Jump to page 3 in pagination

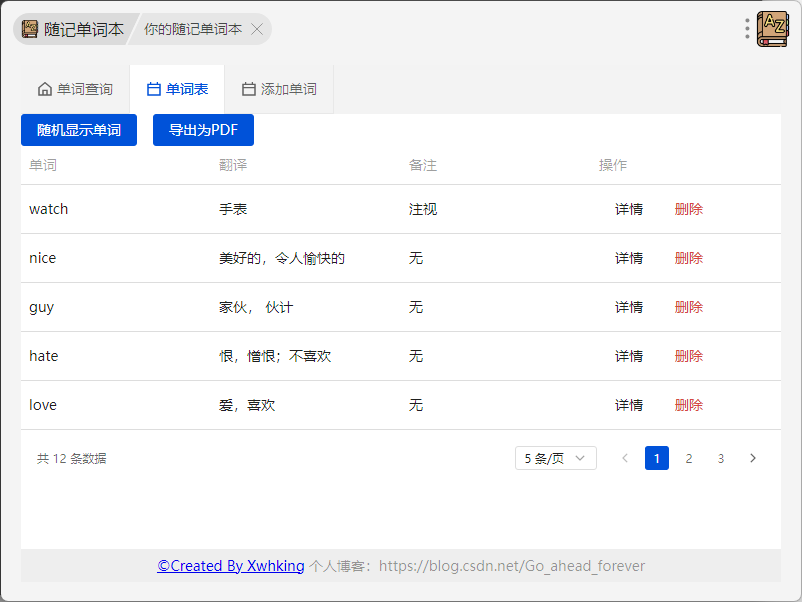click(721, 458)
